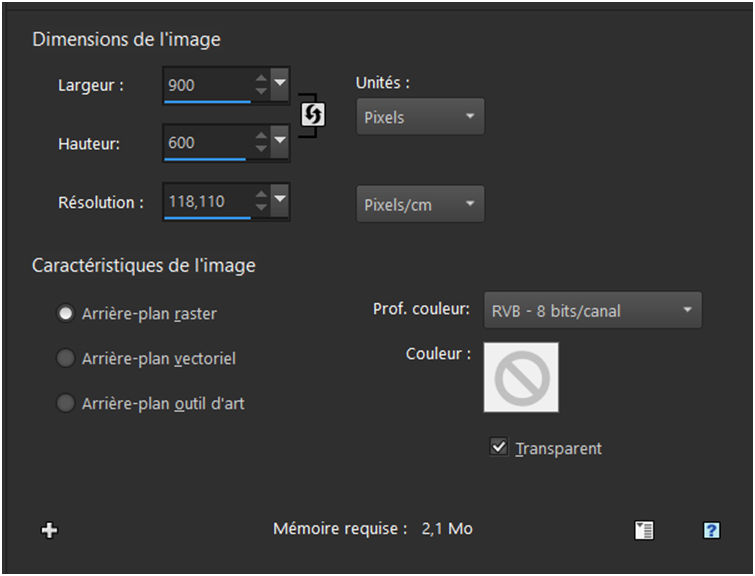Click the presets list icon beside help
The height and width of the screenshot is (576, 755).
[x=644, y=531]
